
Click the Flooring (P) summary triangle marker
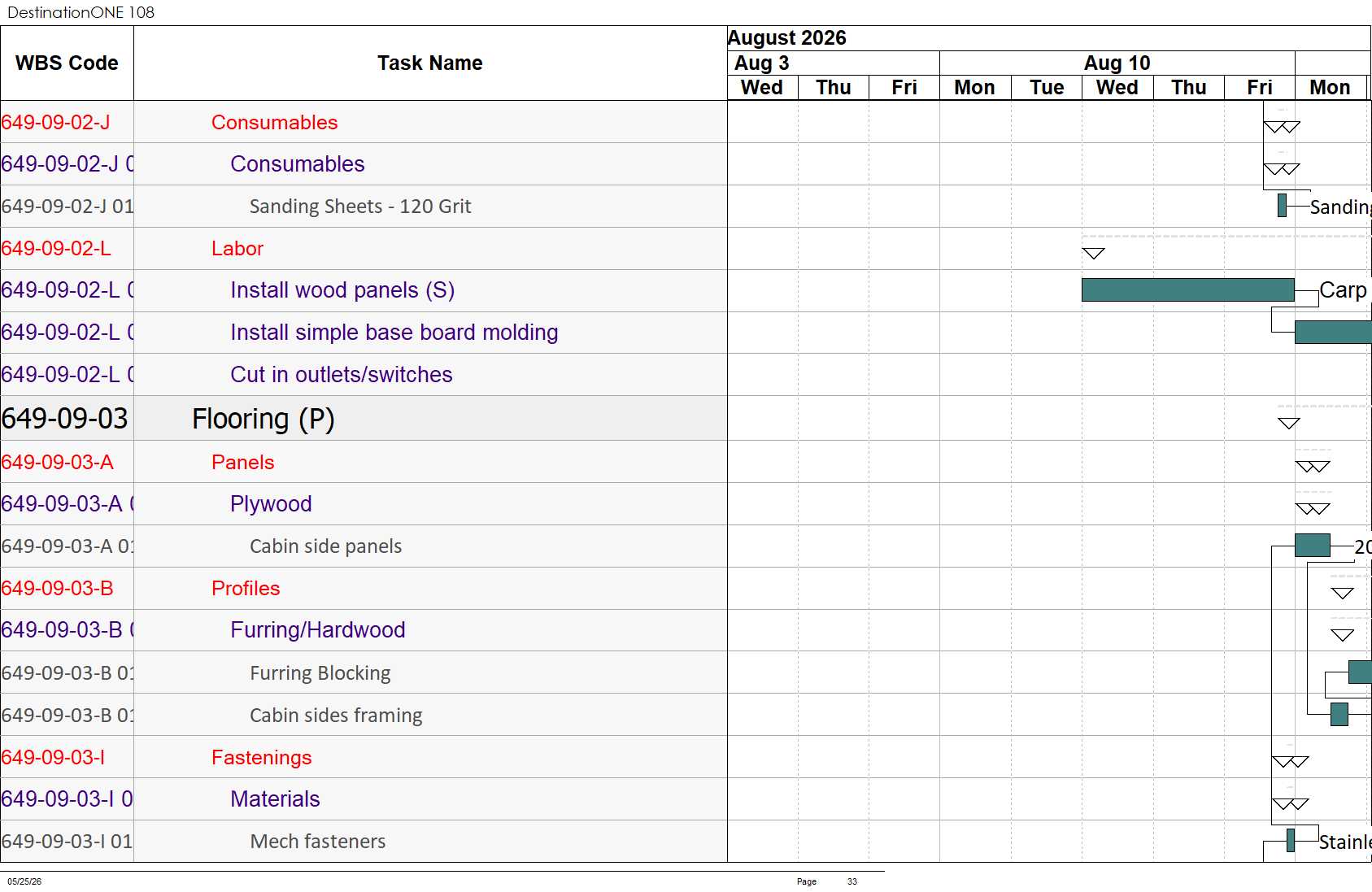coord(1289,423)
